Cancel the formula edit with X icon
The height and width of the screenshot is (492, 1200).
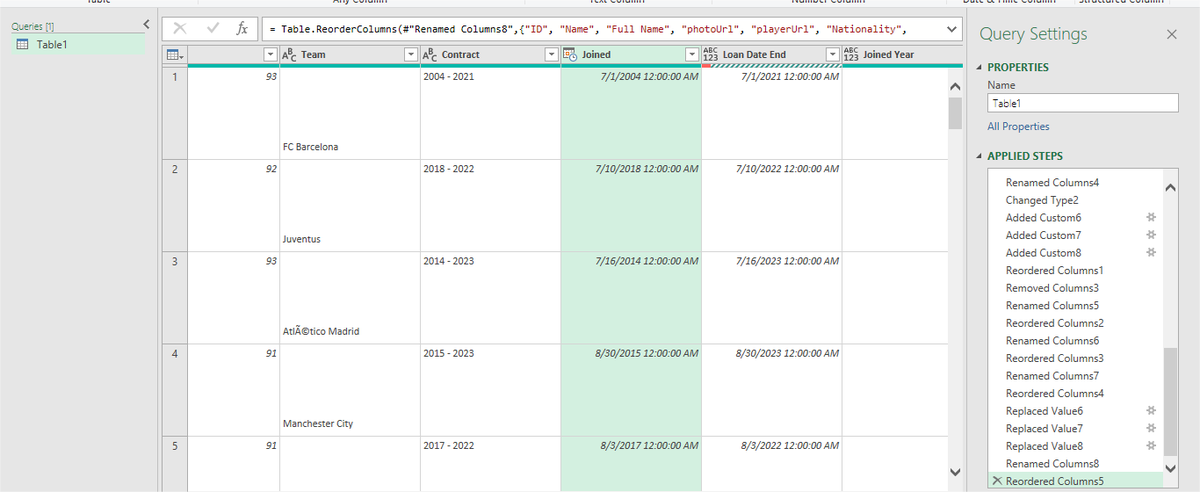(x=180, y=29)
